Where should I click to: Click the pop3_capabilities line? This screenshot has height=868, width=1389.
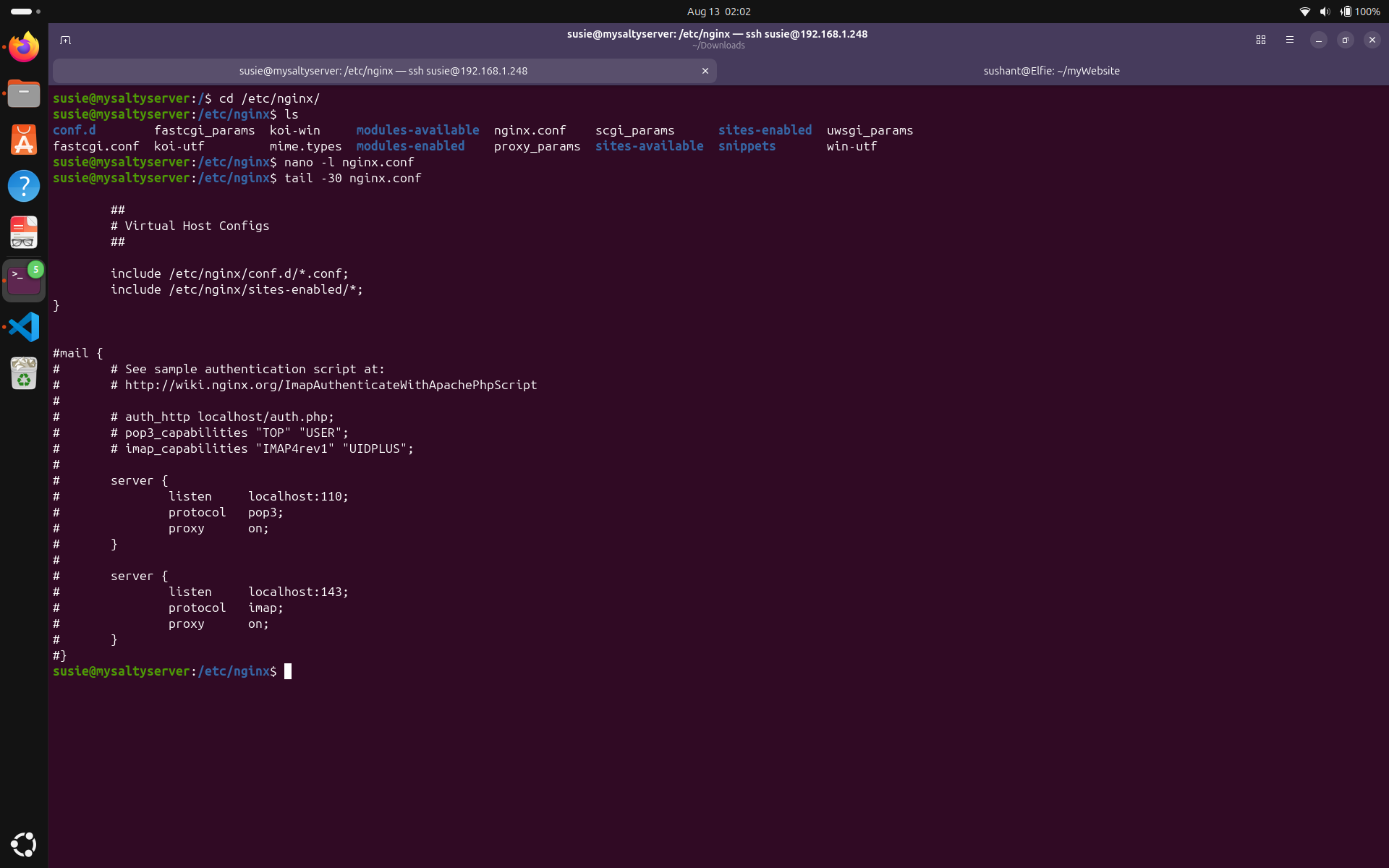pos(229,433)
